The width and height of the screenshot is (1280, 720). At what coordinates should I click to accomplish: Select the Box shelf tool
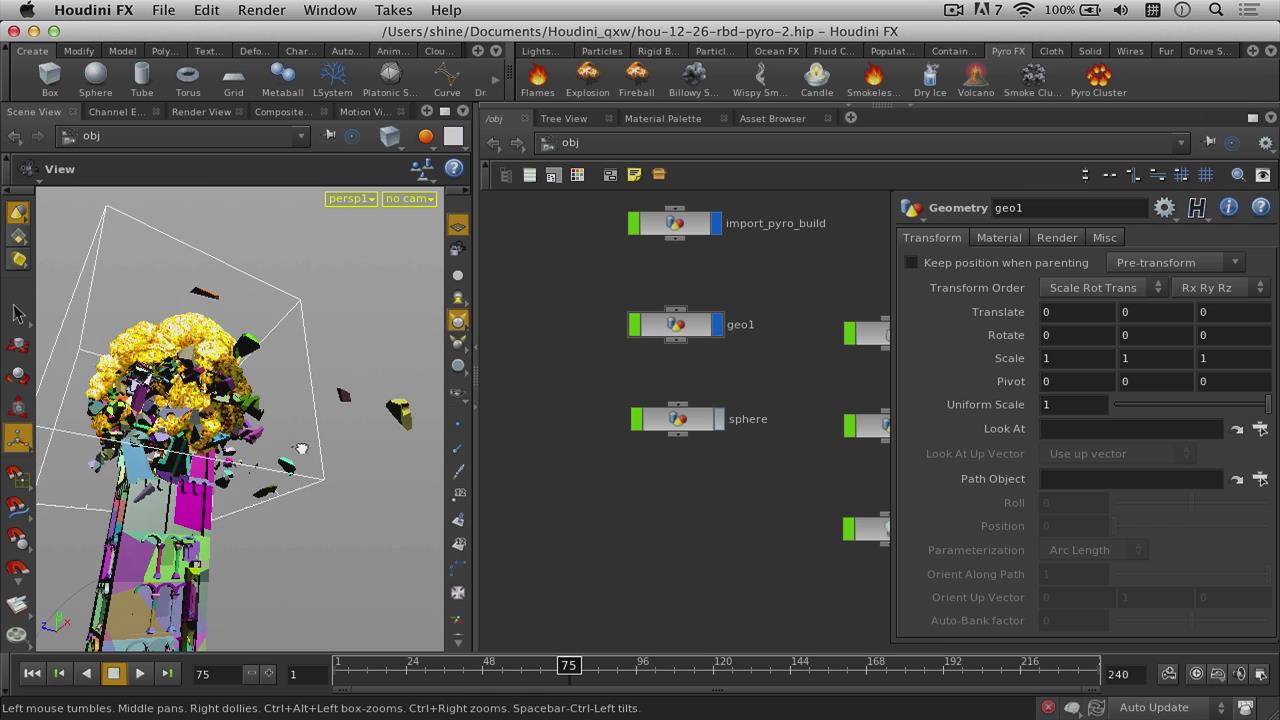point(49,80)
